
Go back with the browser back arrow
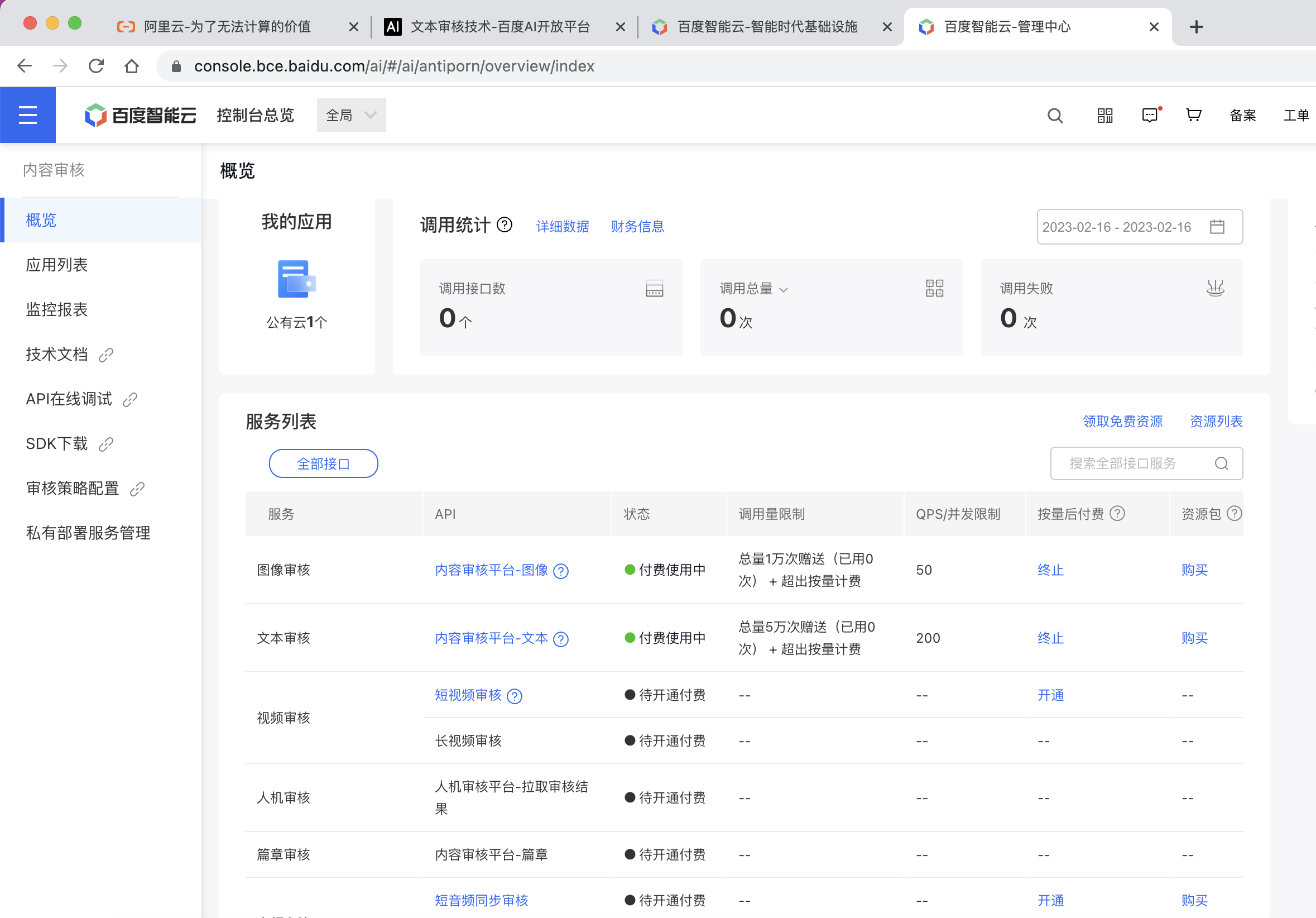(x=25, y=66)
